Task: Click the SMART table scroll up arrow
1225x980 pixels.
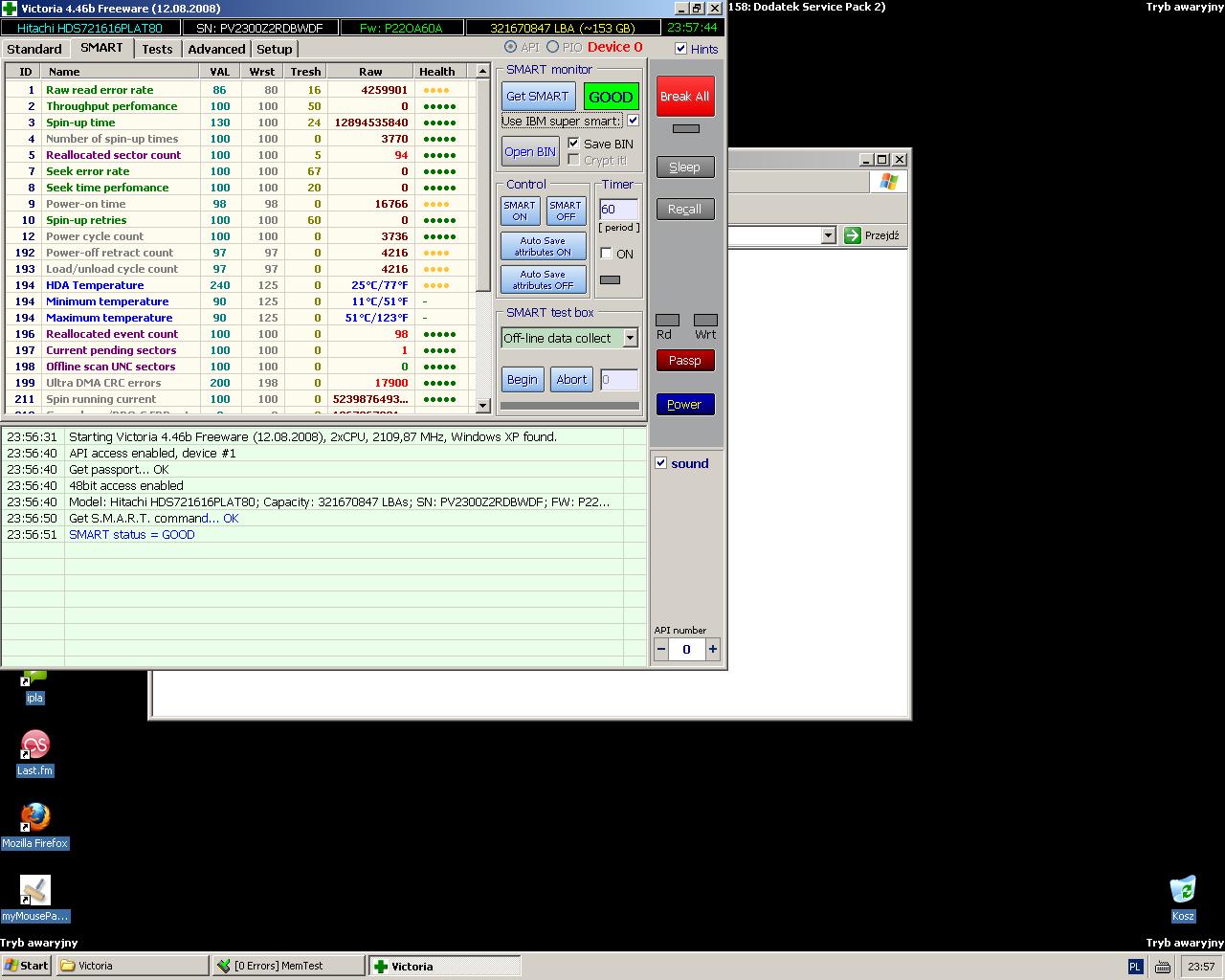Action: coord(483,73)
